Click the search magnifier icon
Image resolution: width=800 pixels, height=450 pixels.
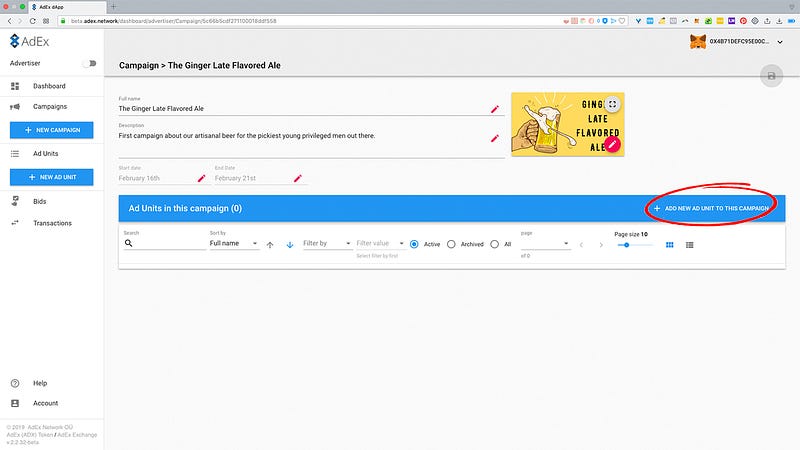point(129,243)
